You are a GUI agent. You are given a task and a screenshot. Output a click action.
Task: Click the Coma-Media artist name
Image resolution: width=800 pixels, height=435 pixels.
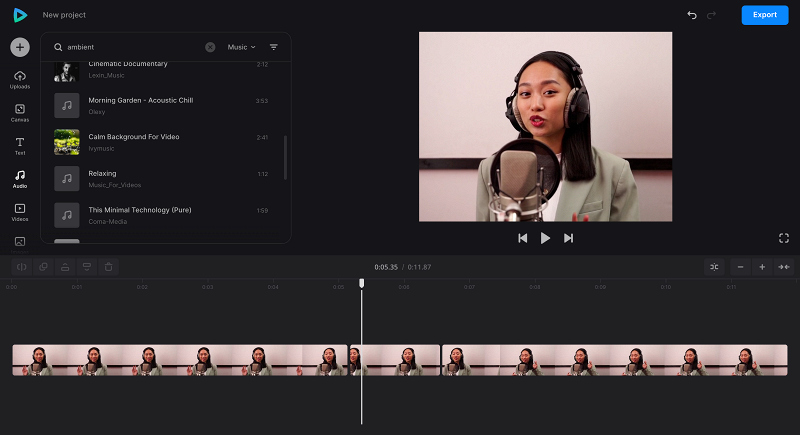108,222
